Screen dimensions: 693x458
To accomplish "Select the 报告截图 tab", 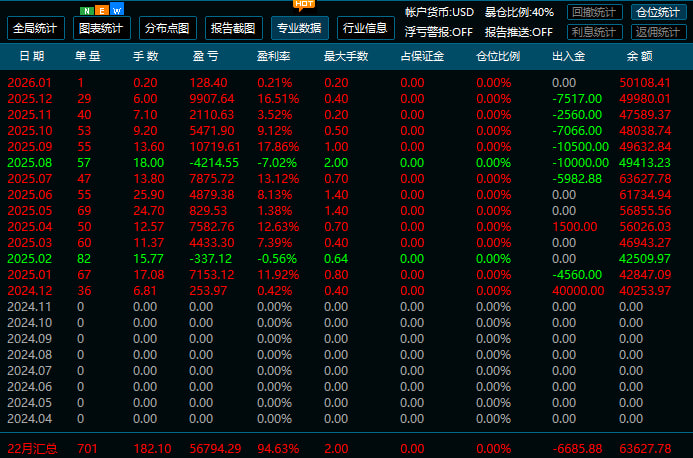I will (x=234, y=28).
